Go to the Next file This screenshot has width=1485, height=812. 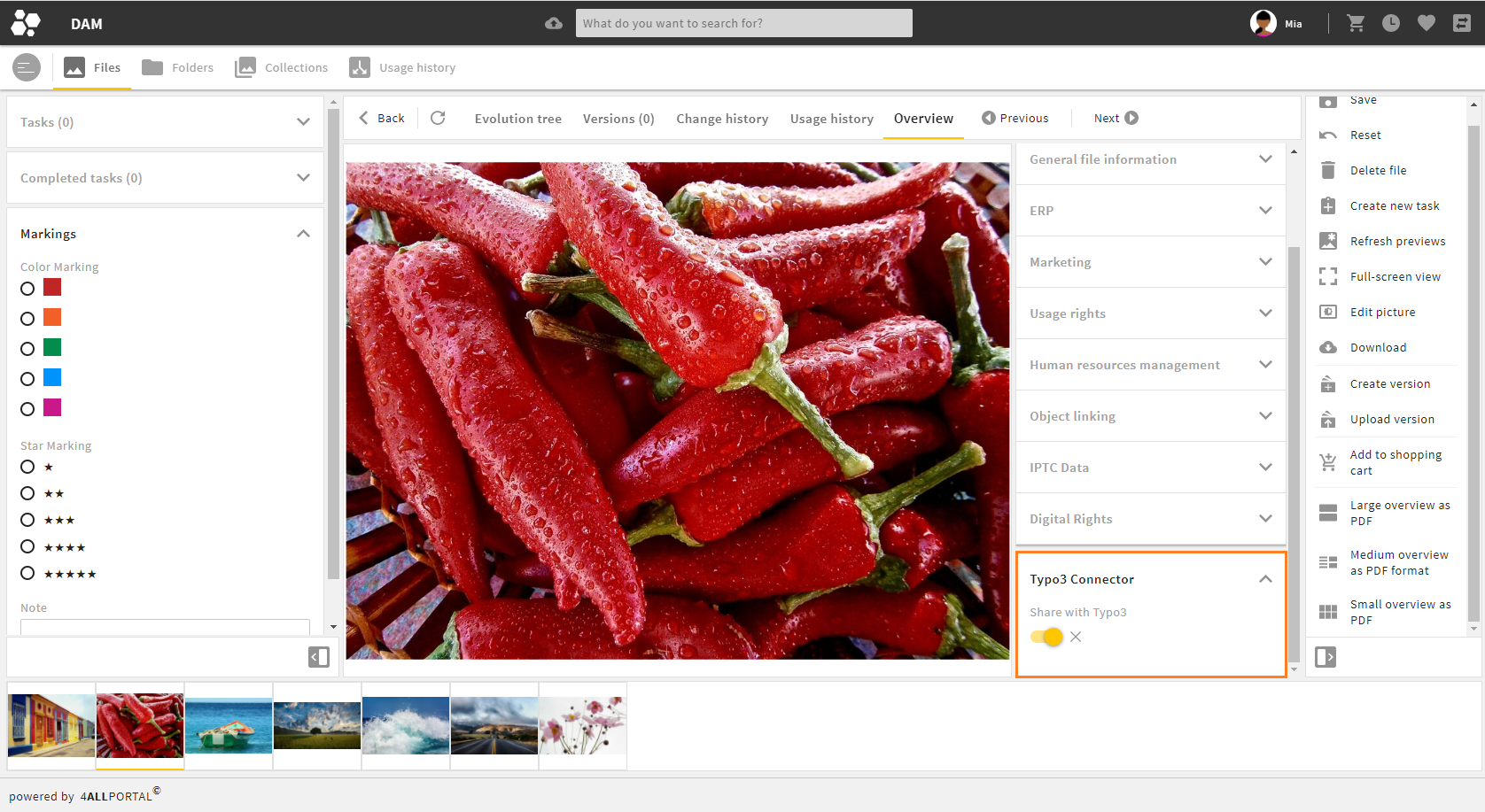pyautogui.click(x=1116, y=118)
